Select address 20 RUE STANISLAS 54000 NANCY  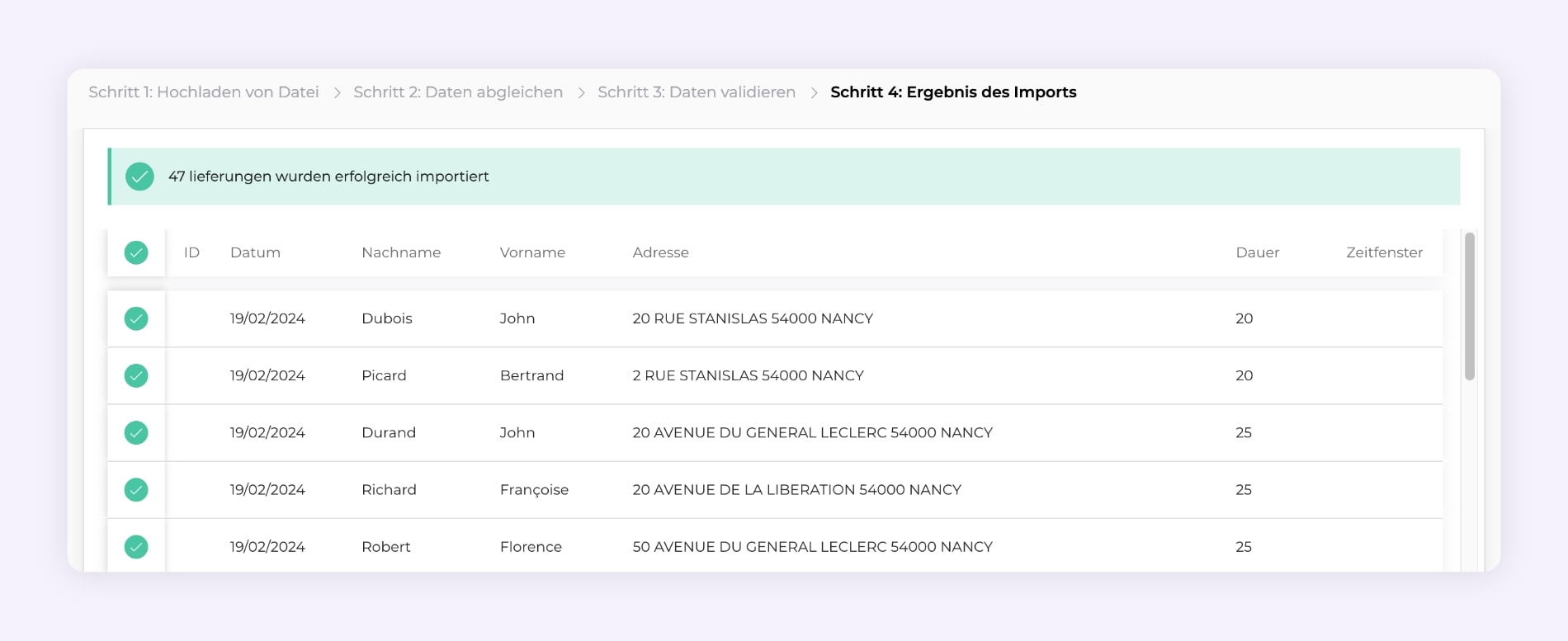coord(753,318)
